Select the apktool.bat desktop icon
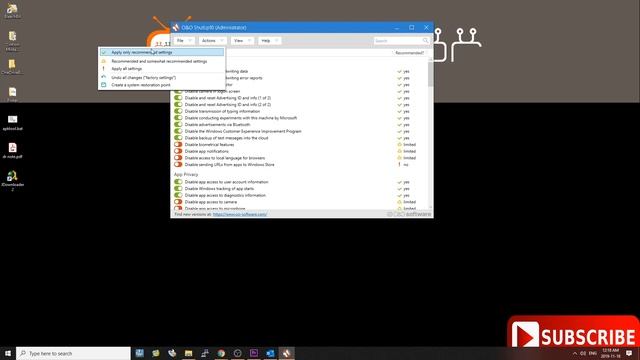 [13, 122]
